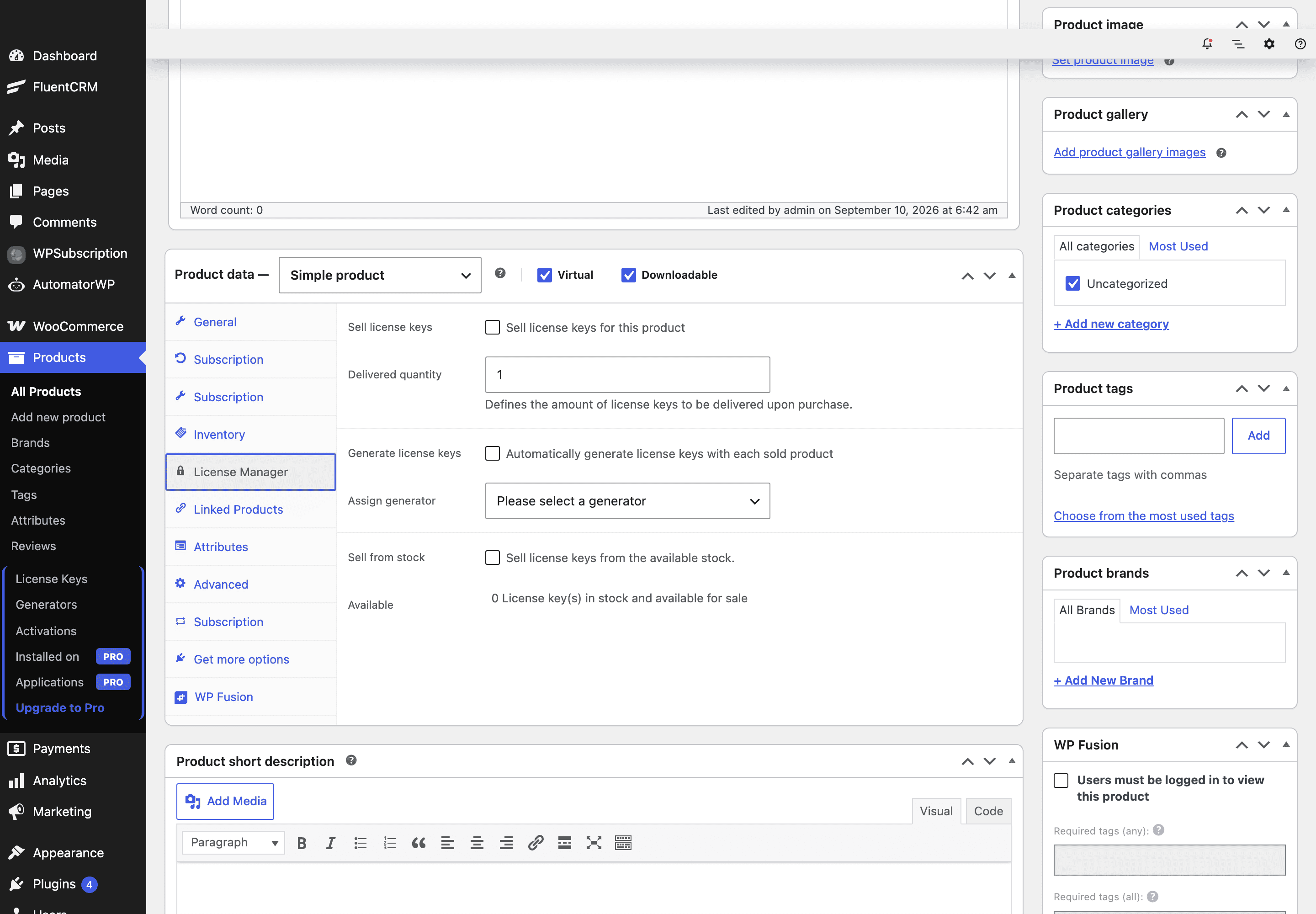Click the Delivered quantity input field

[x=627, y=375]
